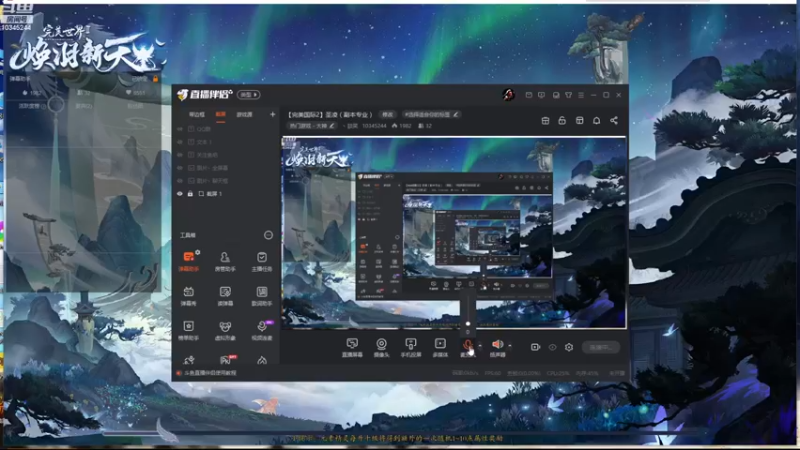This screenshot has height=450, width=800.
Task: Open the 热门游戏 category selector
Action: click(x=312, y=126)
